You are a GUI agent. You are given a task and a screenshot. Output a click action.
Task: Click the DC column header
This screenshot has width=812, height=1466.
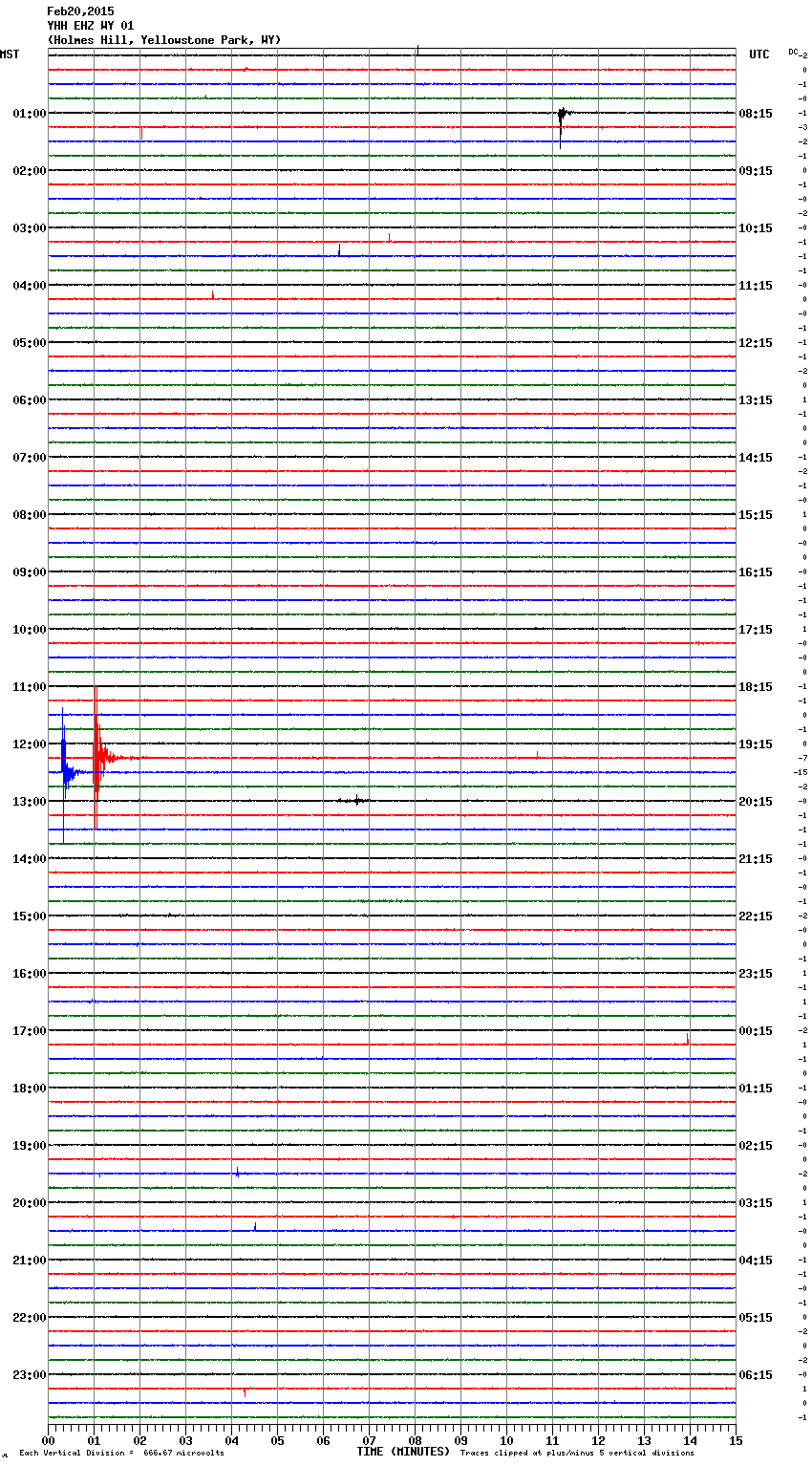pos(794,52)
